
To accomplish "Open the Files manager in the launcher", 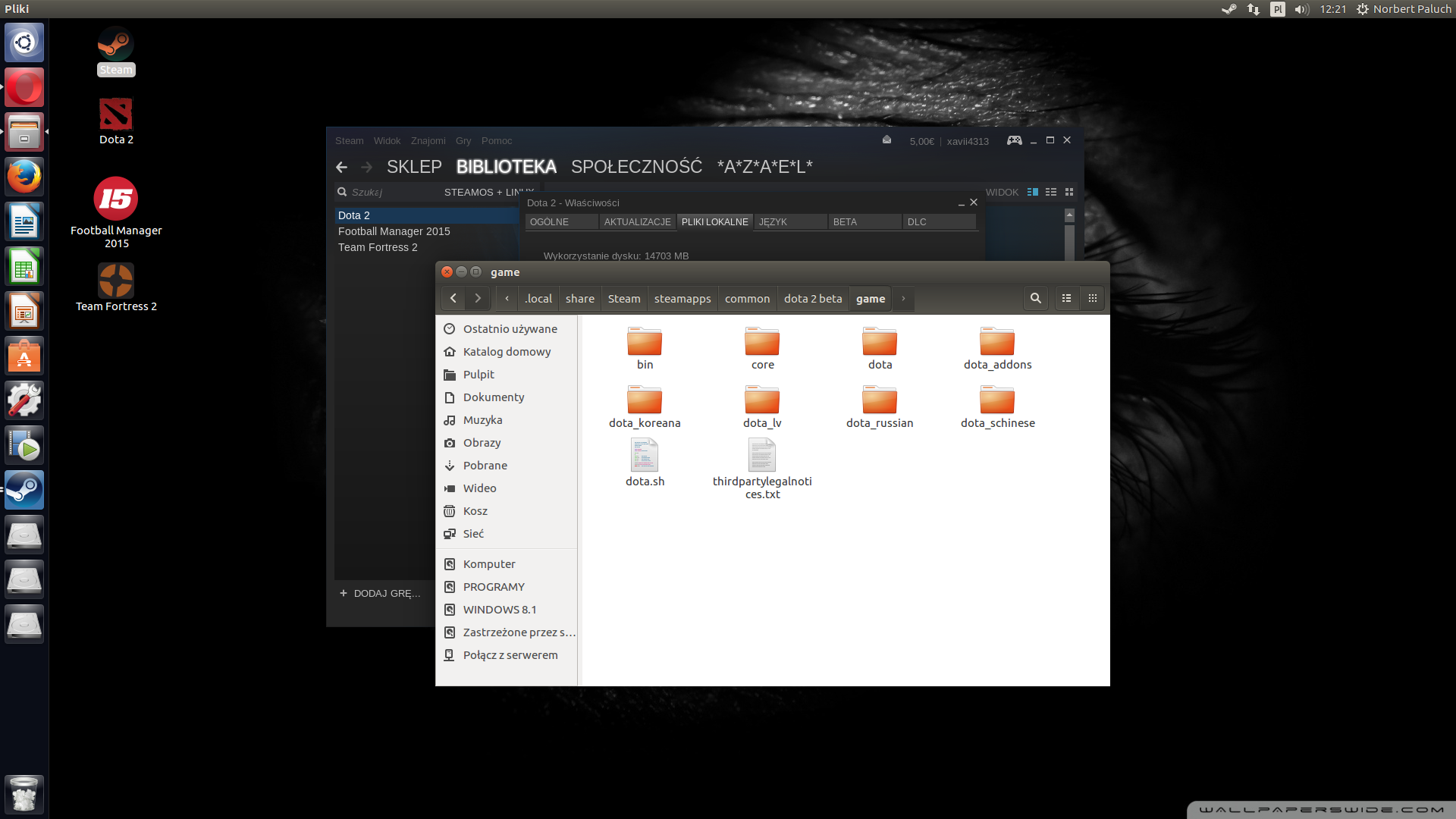I will [x=24, y=132].
